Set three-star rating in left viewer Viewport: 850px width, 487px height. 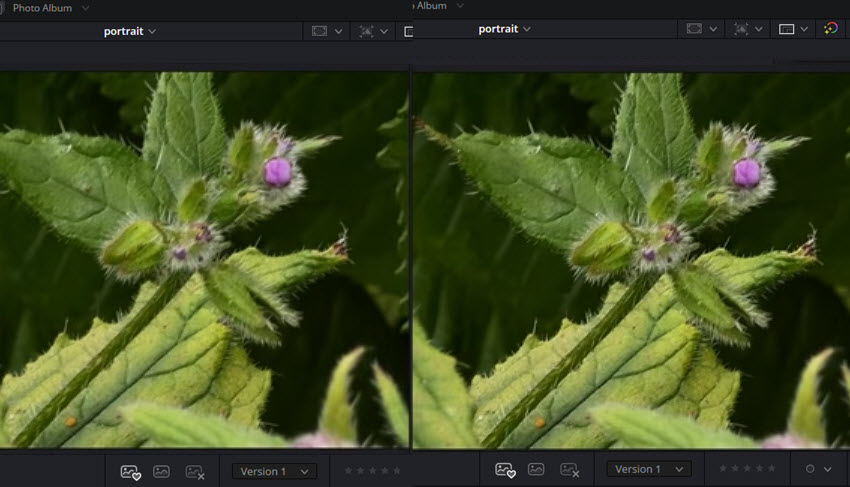click(x=372, y=471)
